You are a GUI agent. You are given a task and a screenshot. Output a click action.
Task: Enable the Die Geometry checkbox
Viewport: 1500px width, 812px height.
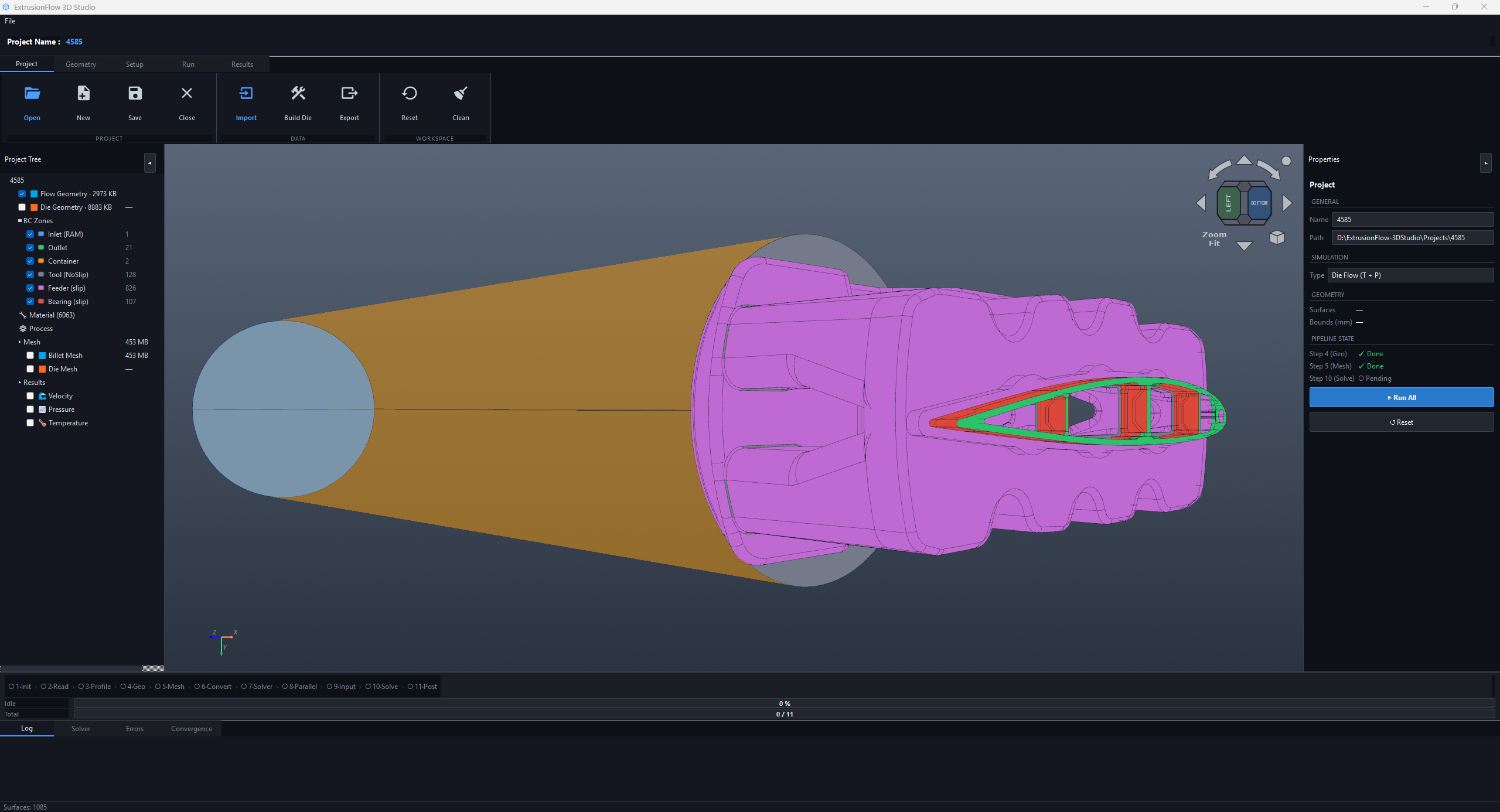click(x=22, y=207)
